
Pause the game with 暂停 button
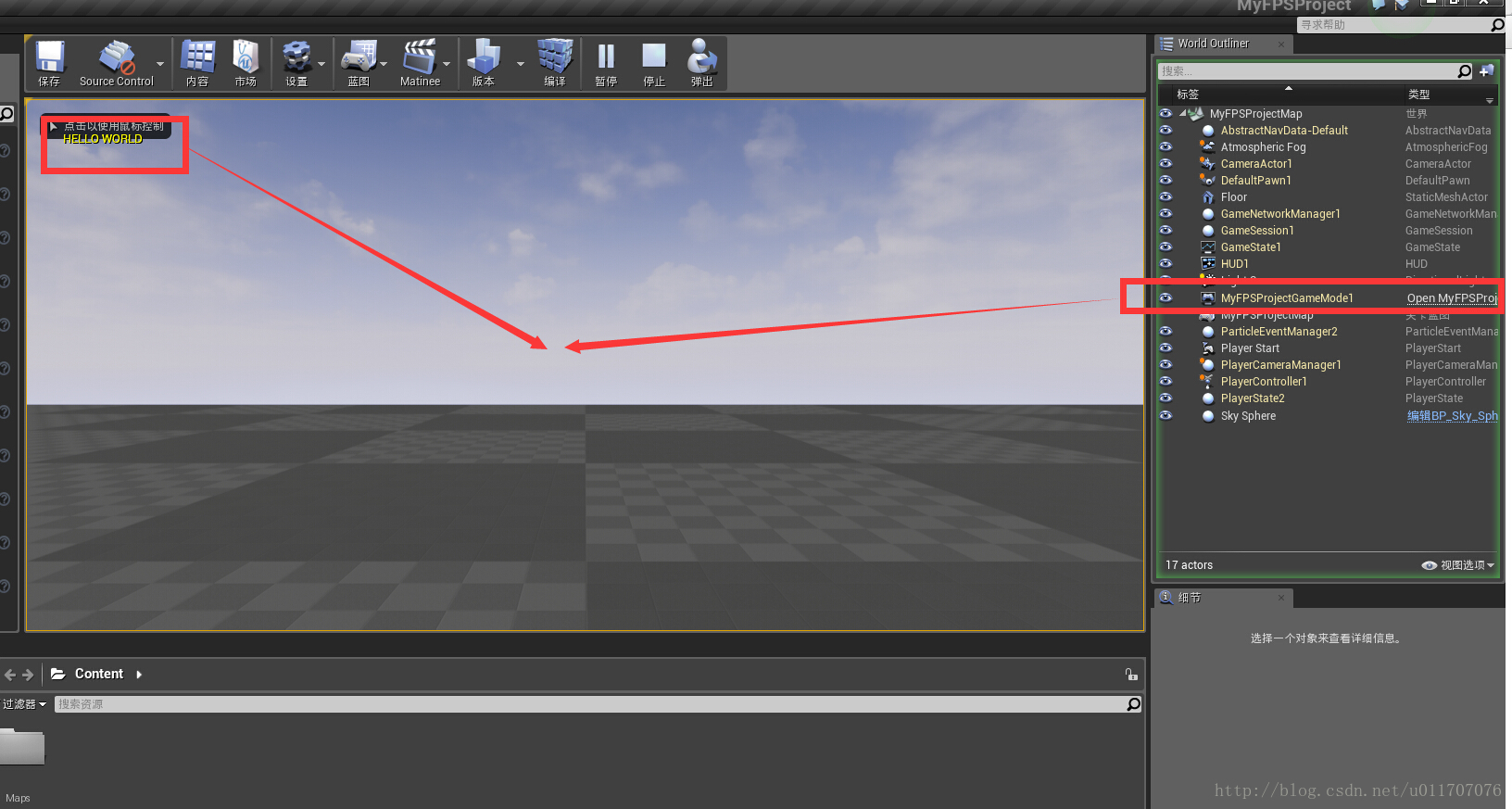pos(606,63)
